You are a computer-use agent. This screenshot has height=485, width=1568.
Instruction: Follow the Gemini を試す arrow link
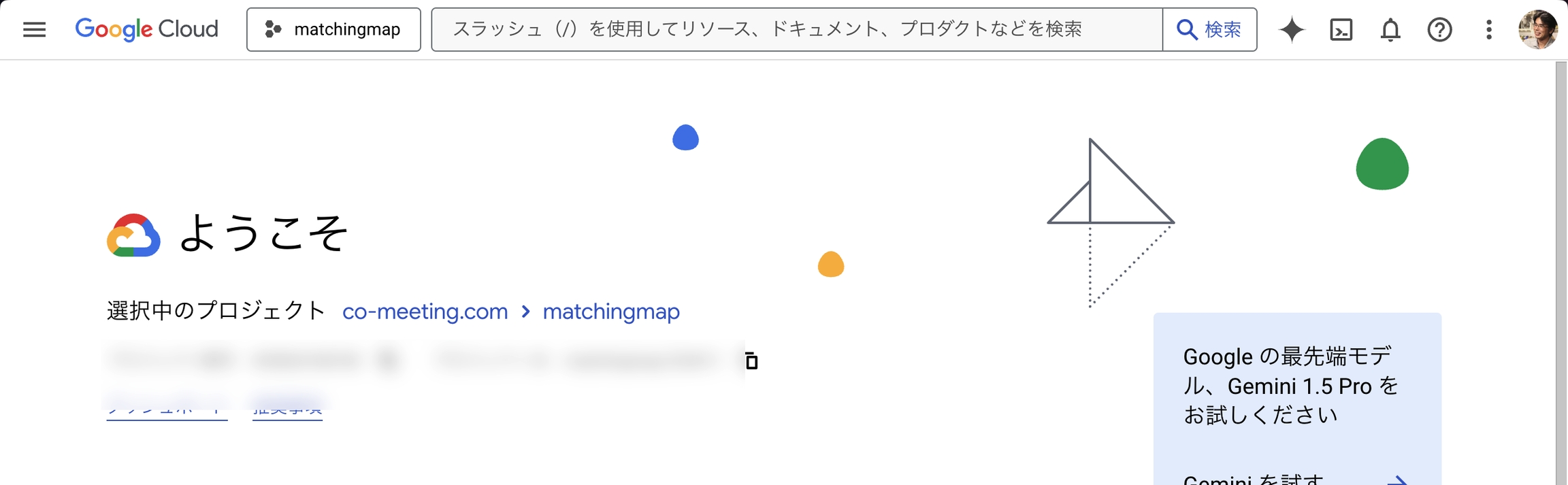click(x=1396, y=480)
